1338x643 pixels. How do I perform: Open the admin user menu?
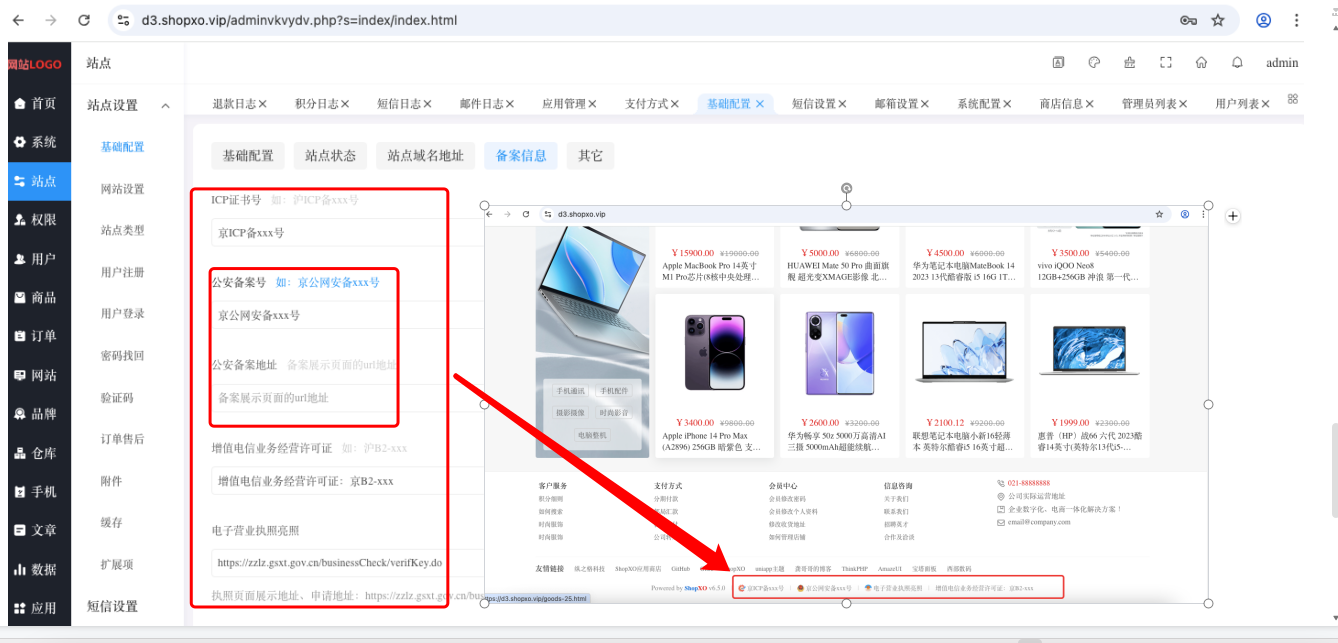1282,62
